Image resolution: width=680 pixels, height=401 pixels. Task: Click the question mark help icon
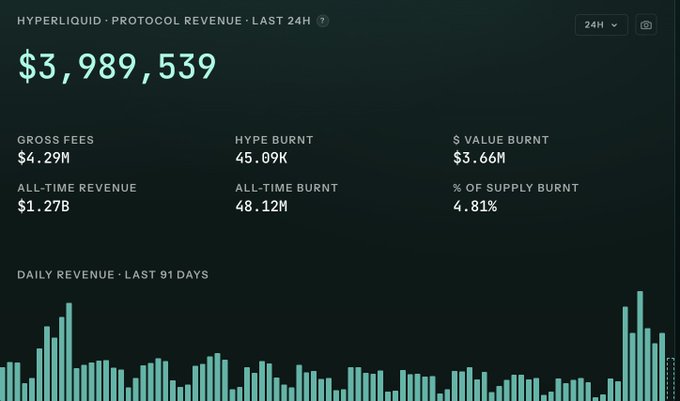click(322, 21)
